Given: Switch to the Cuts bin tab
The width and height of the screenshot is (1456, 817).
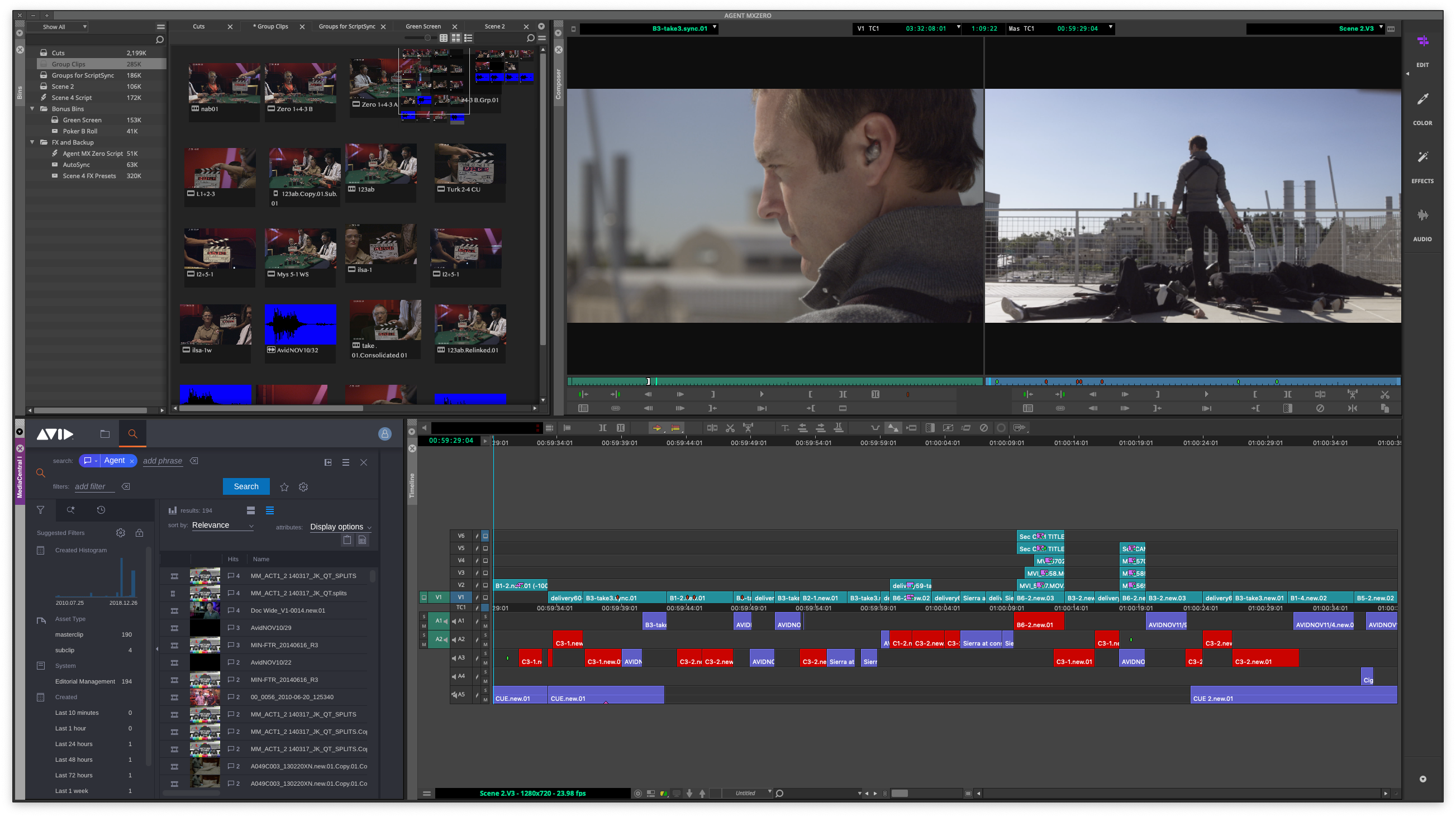Looking at the screenshot, I should [199, 27].
